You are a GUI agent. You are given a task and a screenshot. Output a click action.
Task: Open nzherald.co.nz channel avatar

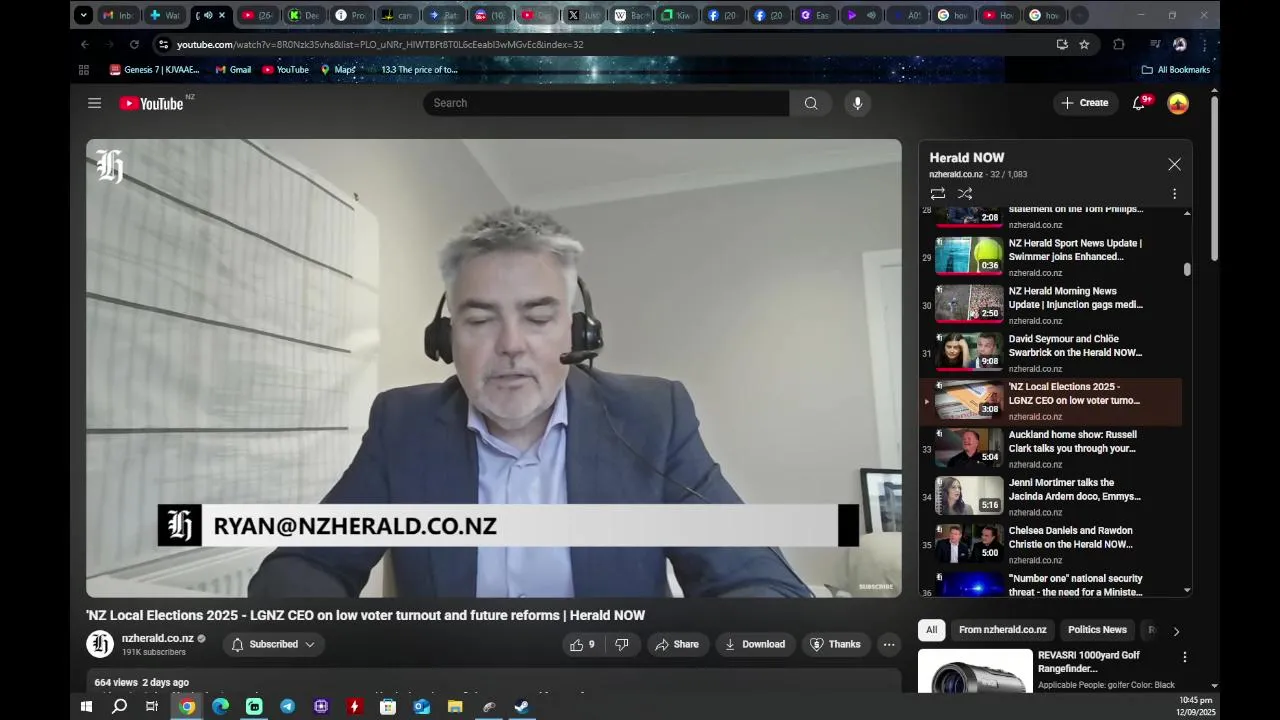coord(100,644)
